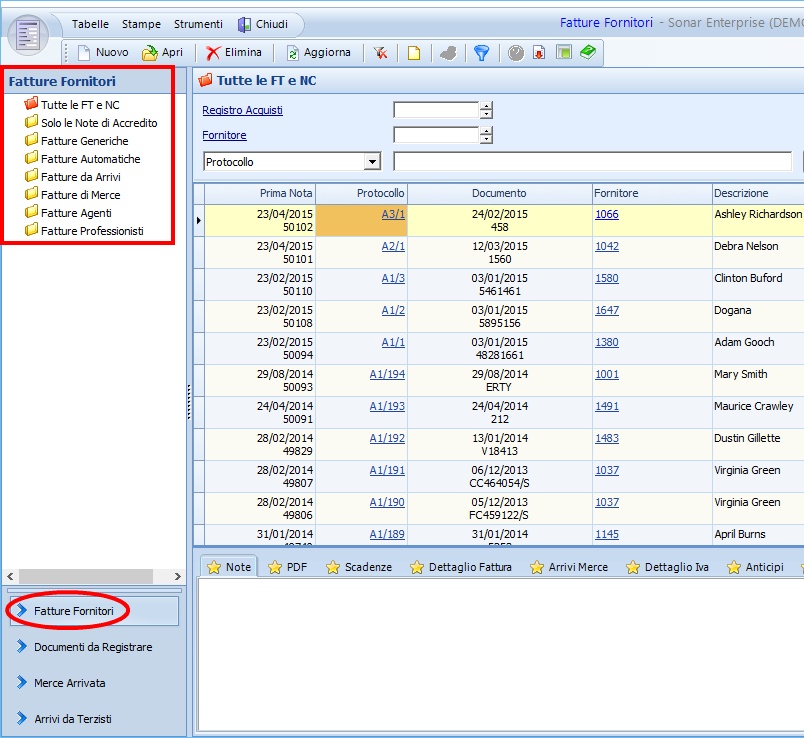Click the gray clock icon in toolbar

[515, 53]
